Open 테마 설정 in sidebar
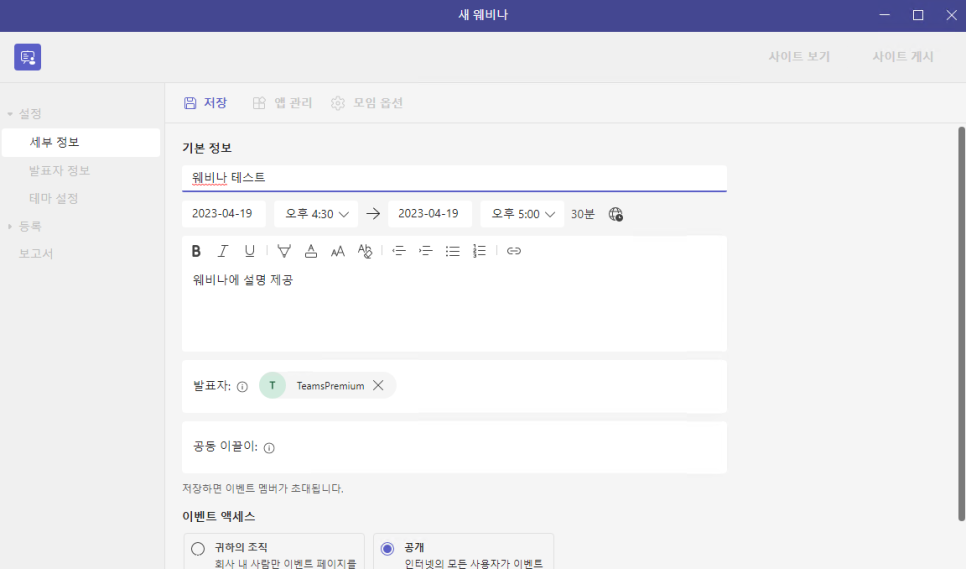This screenshot has width=966, height=569. coord(54,198)
